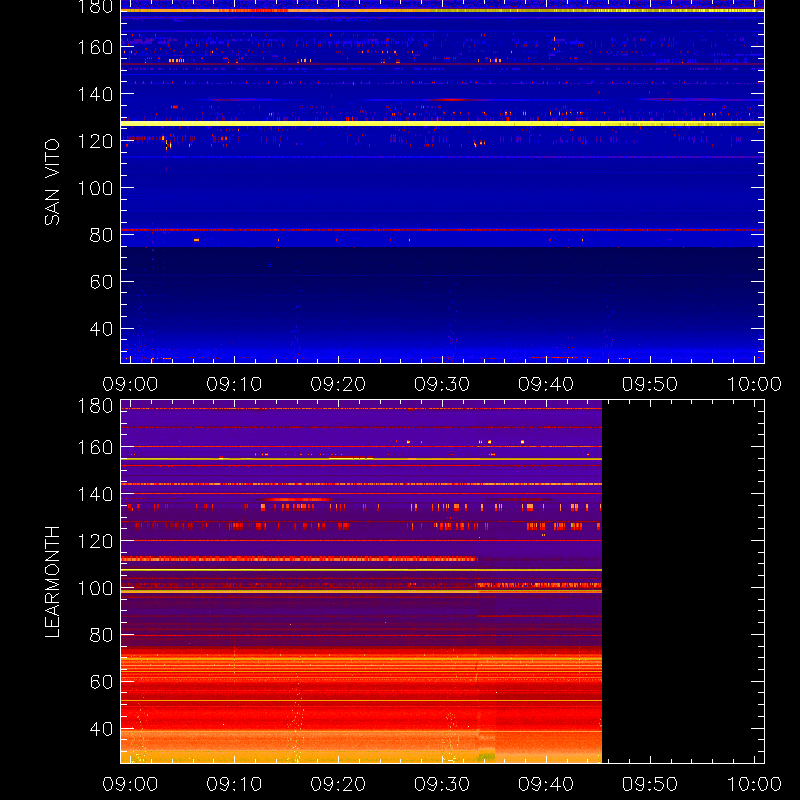Choose the 160 frequency label on Learmonth axis
Viewport: 800px width, 800px height.
[95, 447]
